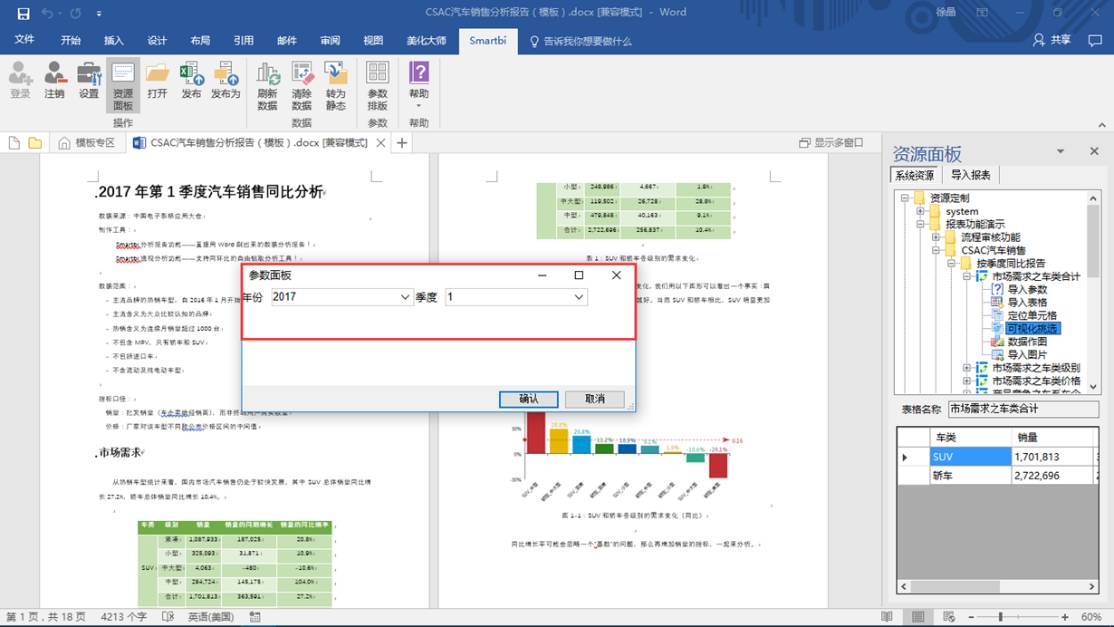
Task: Click macro recording icon in status bar
Action: 255,616
